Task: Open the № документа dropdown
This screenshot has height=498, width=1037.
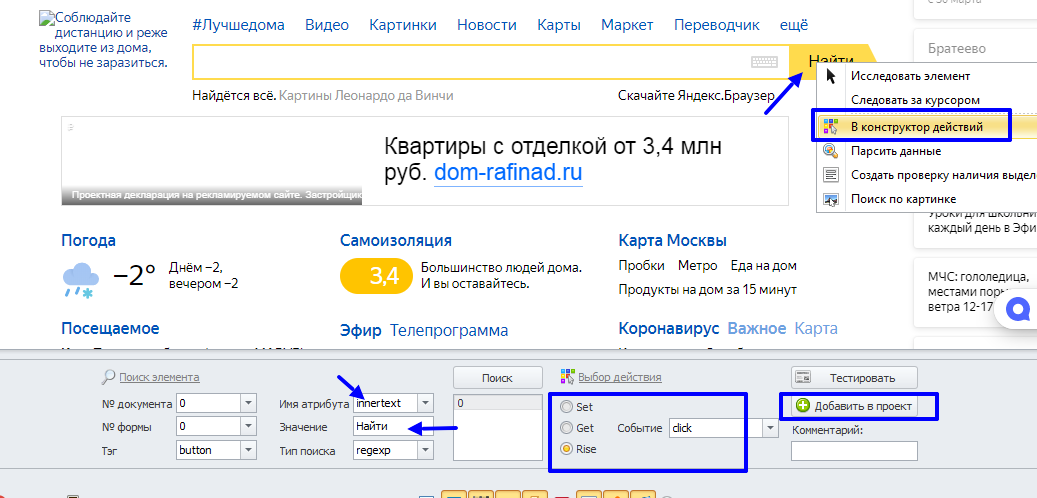Action: pos(249,403)
